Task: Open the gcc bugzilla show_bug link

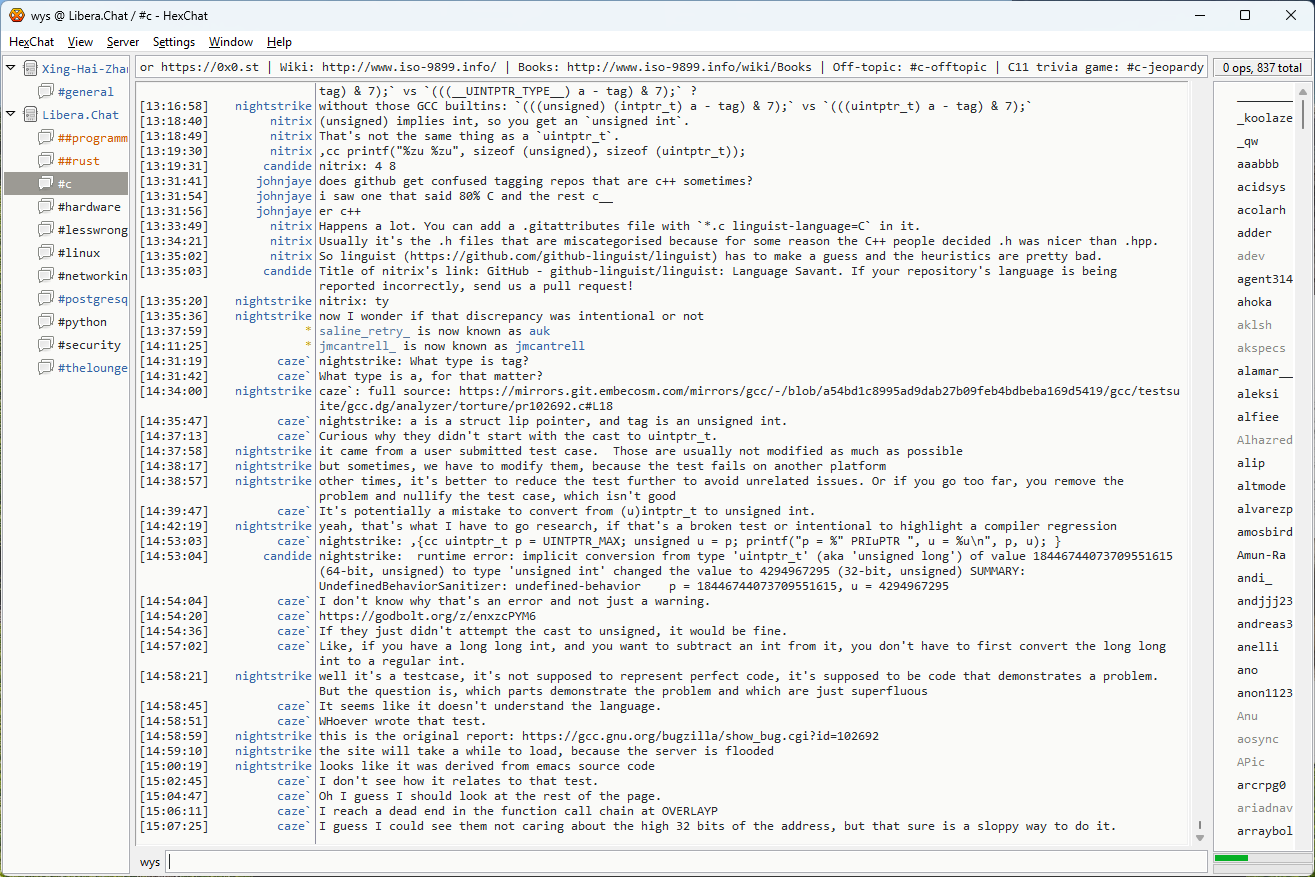Action: (x=700, y=736)
